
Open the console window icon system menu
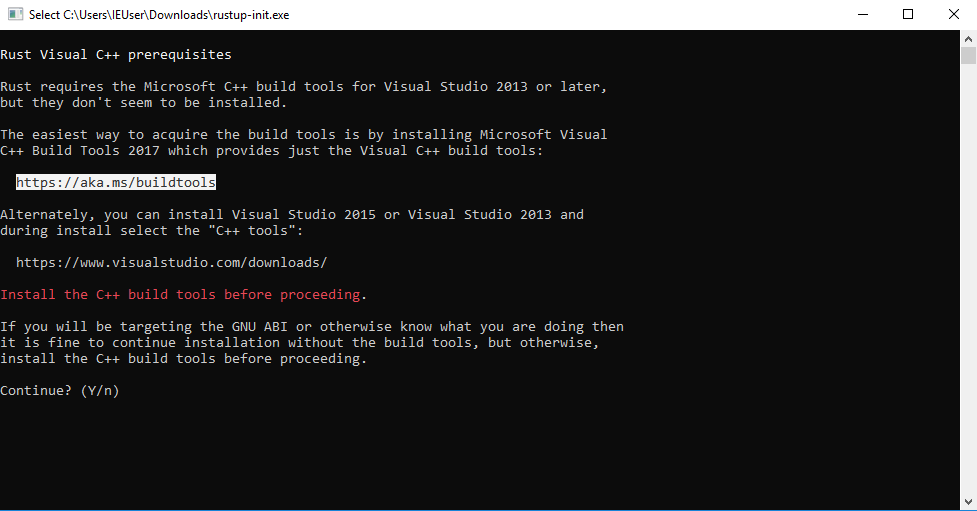click(x=15, y=14)
